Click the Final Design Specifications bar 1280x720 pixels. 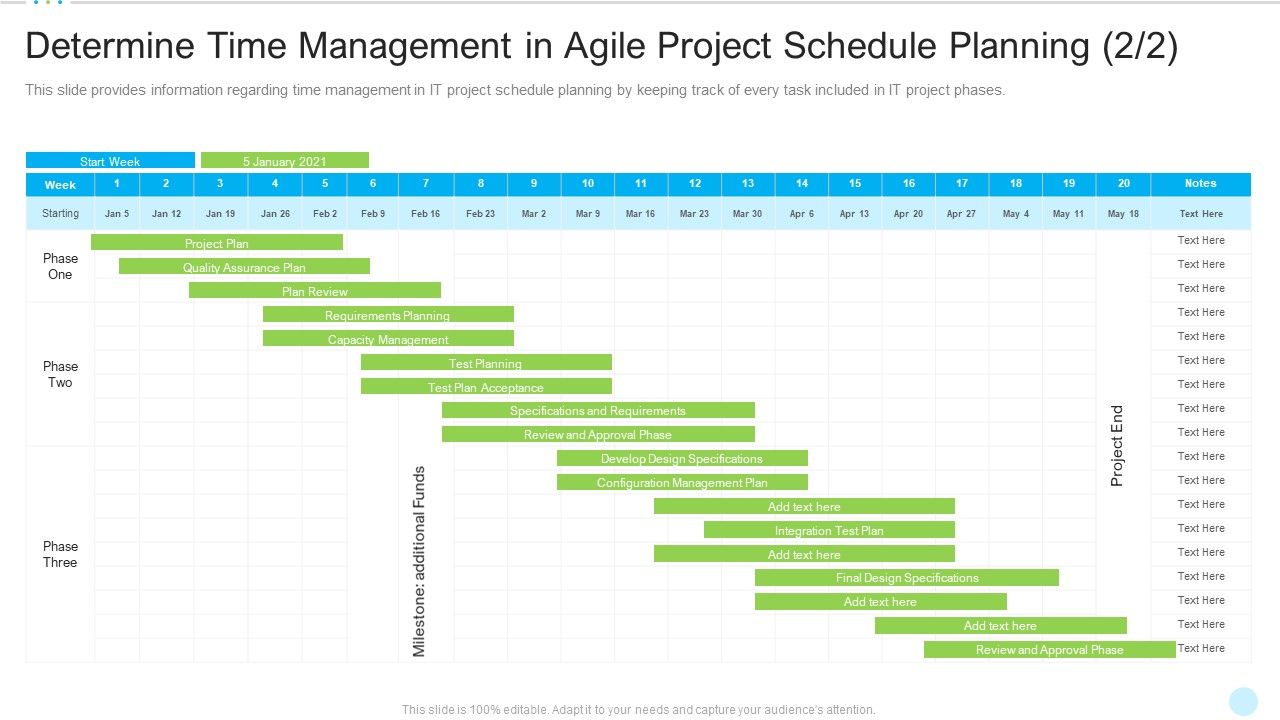point(907,577)
